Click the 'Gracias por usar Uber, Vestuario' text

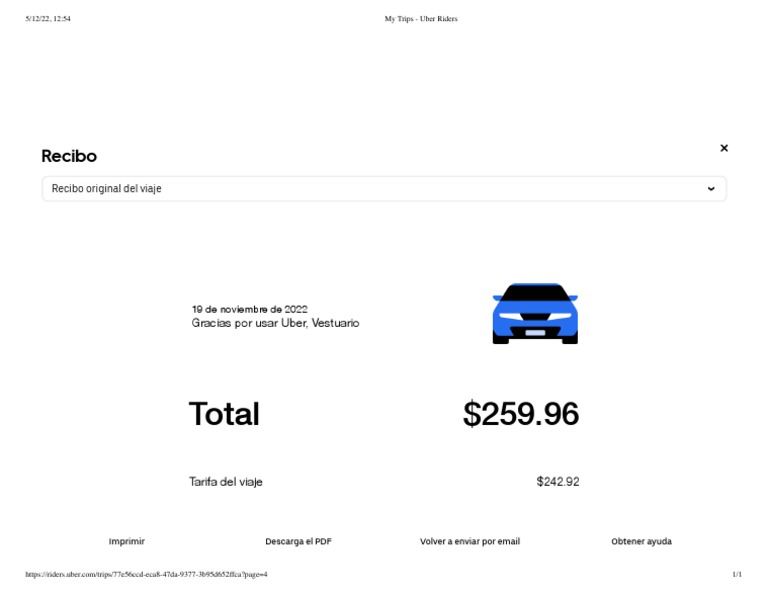275,323
